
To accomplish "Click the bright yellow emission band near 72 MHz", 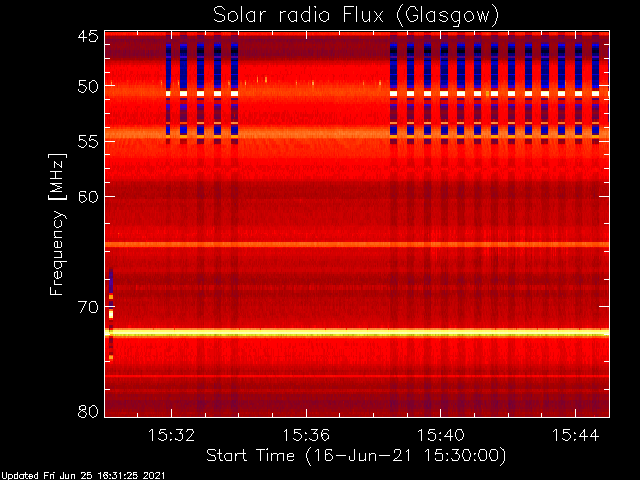I will tap(357, 333).
